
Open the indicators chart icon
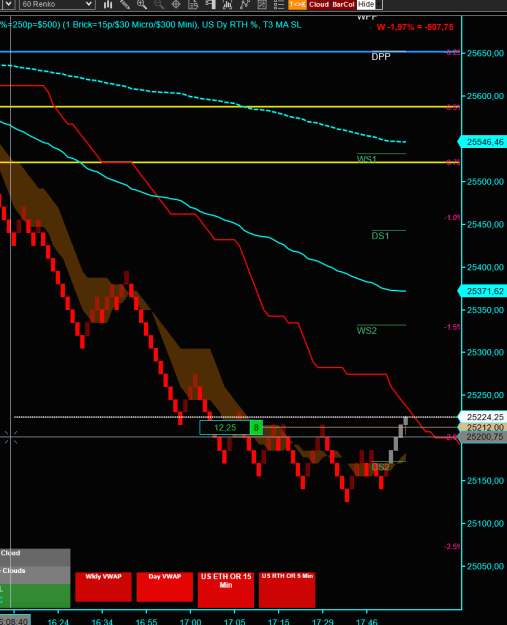[x=227, y=4]
